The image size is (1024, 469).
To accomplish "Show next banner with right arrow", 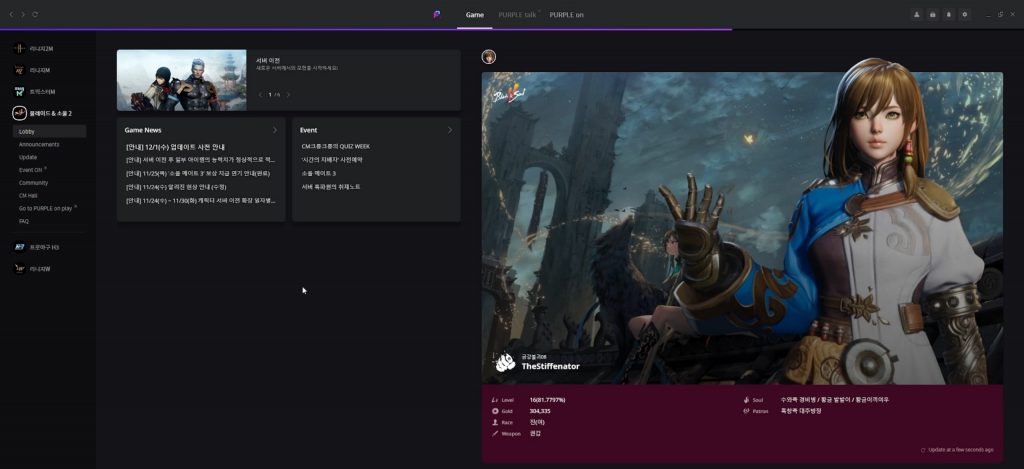I will click(x=288, y=95).
